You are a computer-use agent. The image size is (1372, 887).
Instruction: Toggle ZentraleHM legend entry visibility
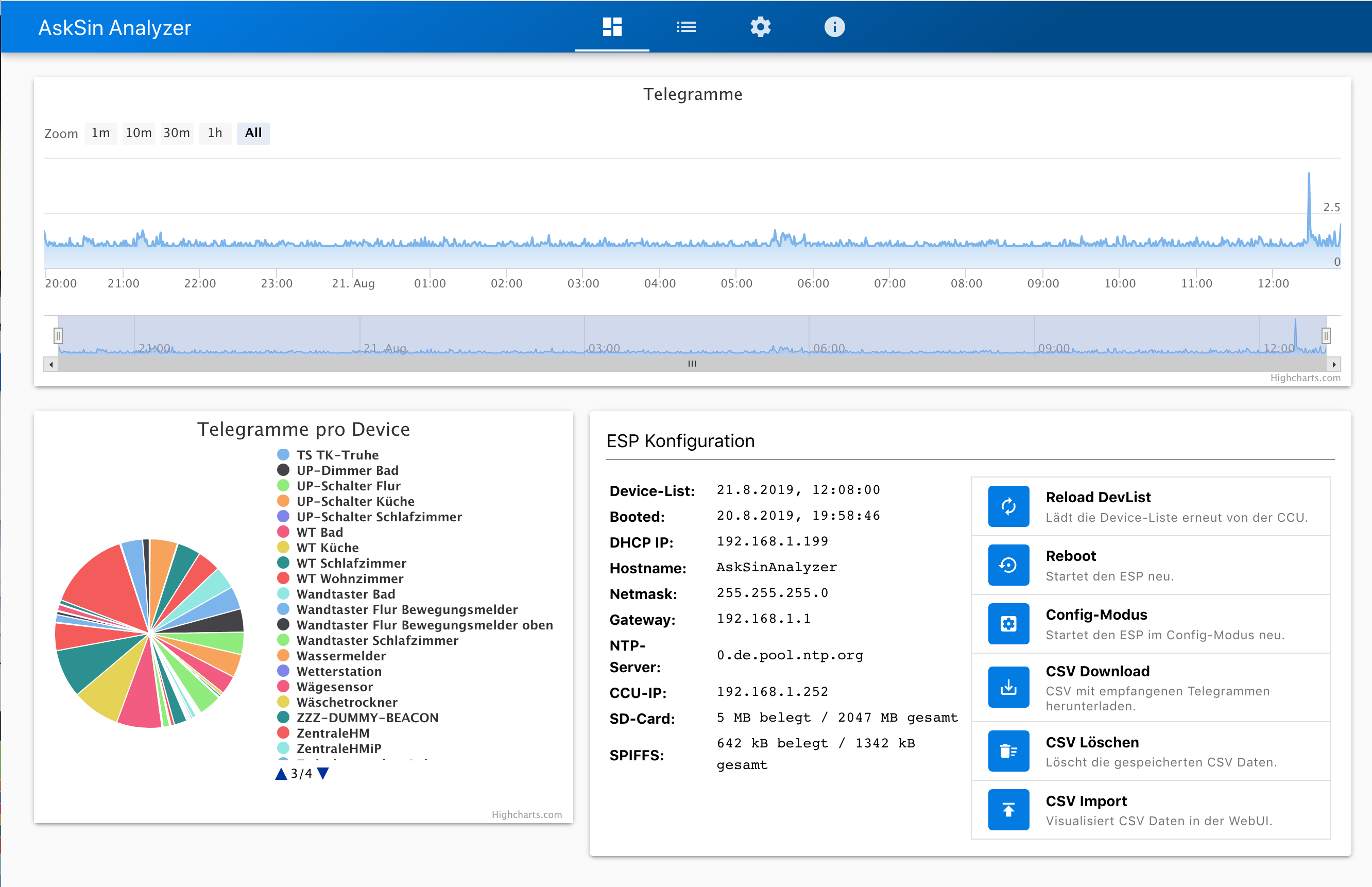pyautogui.click(x=333, y=733)
